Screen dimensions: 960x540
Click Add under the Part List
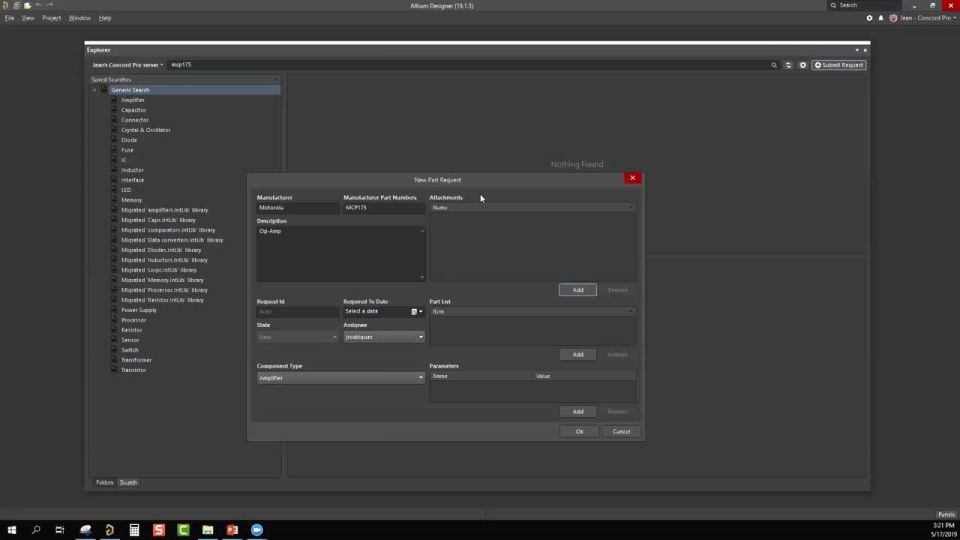pyautogui.click(x=577, y=354)
